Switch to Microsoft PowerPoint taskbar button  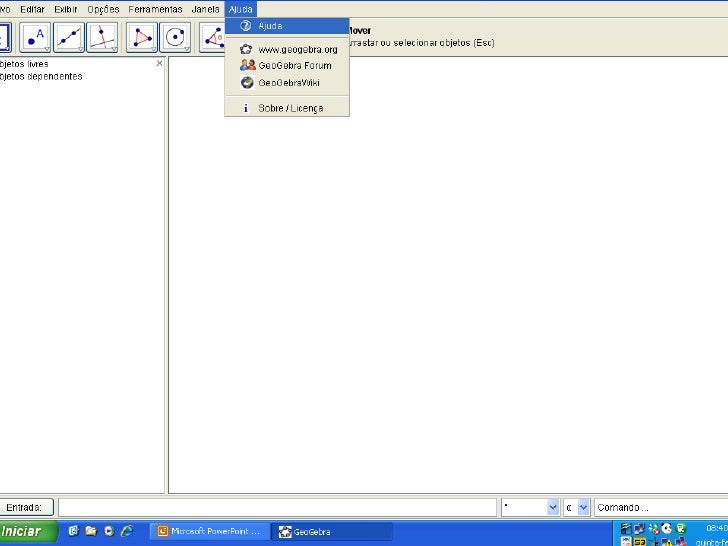coord(210,532)
